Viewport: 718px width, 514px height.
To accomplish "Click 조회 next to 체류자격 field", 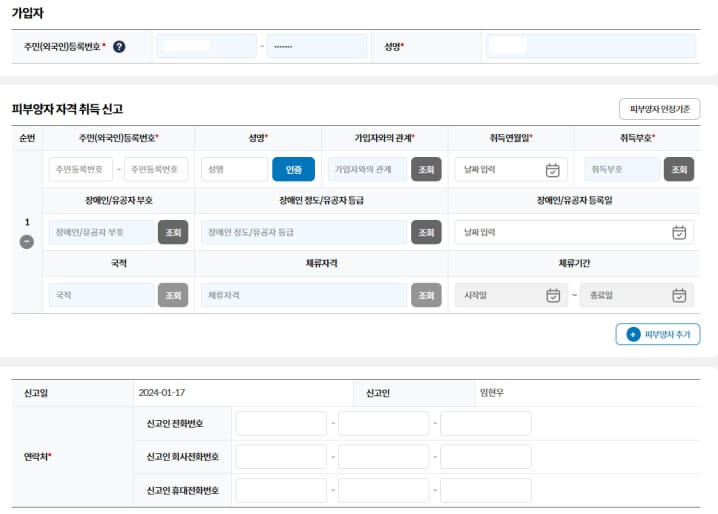I will [426, 295].
